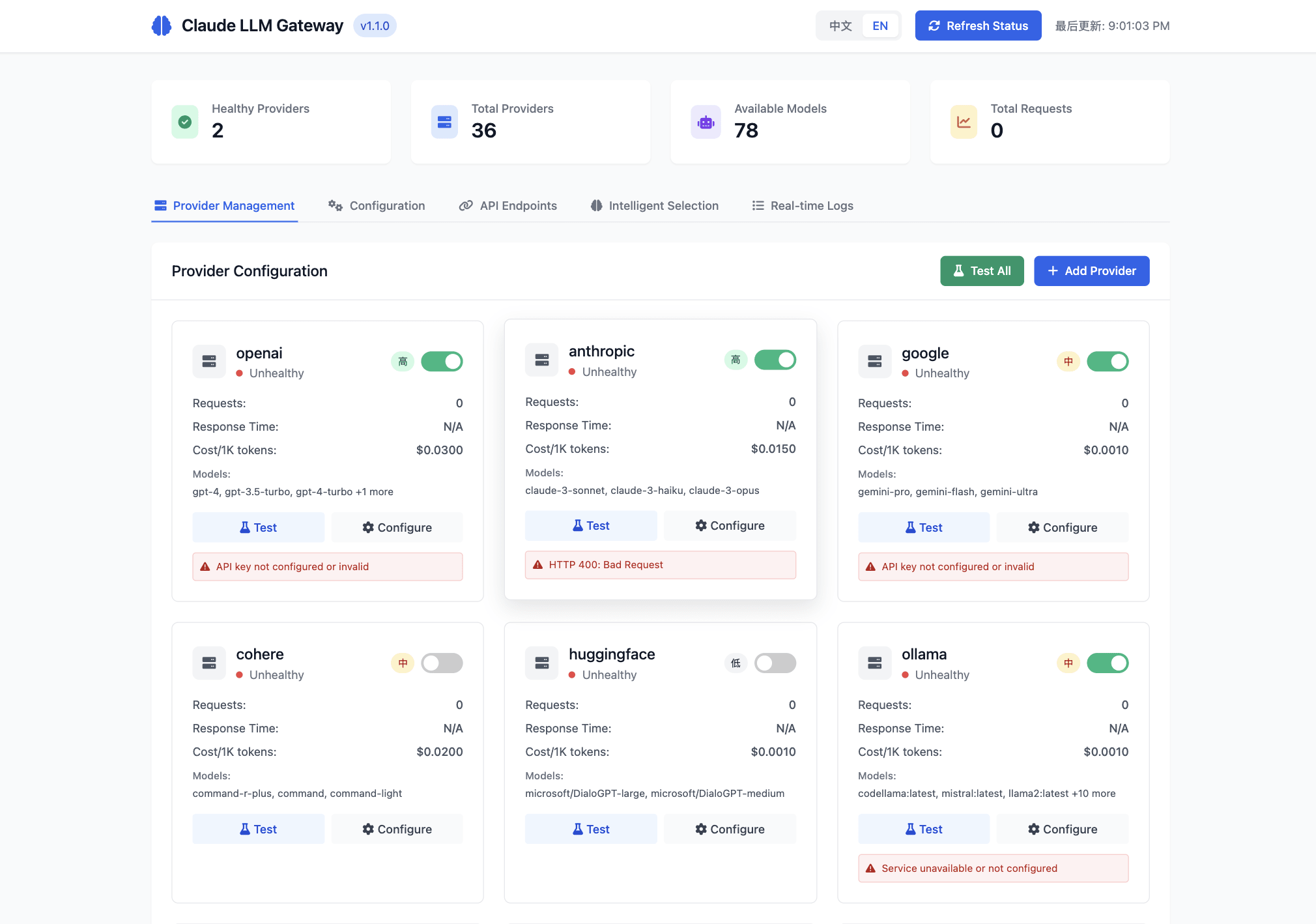Disable the openai provider toggle

point(442,361)
